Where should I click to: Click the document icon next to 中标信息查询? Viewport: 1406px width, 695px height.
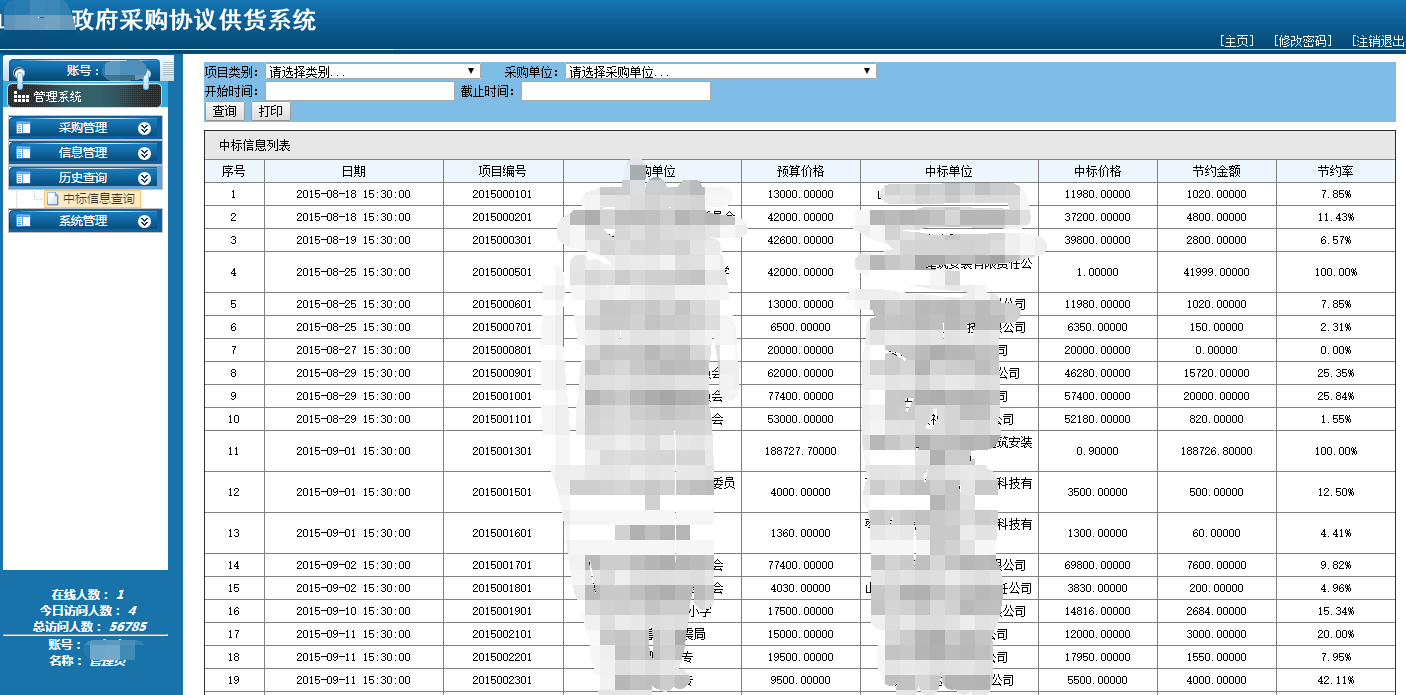(53, 199)
